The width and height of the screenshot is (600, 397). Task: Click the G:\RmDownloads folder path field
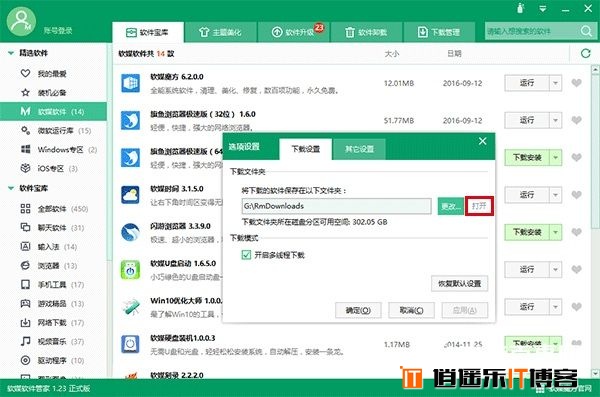click(336, 206)
